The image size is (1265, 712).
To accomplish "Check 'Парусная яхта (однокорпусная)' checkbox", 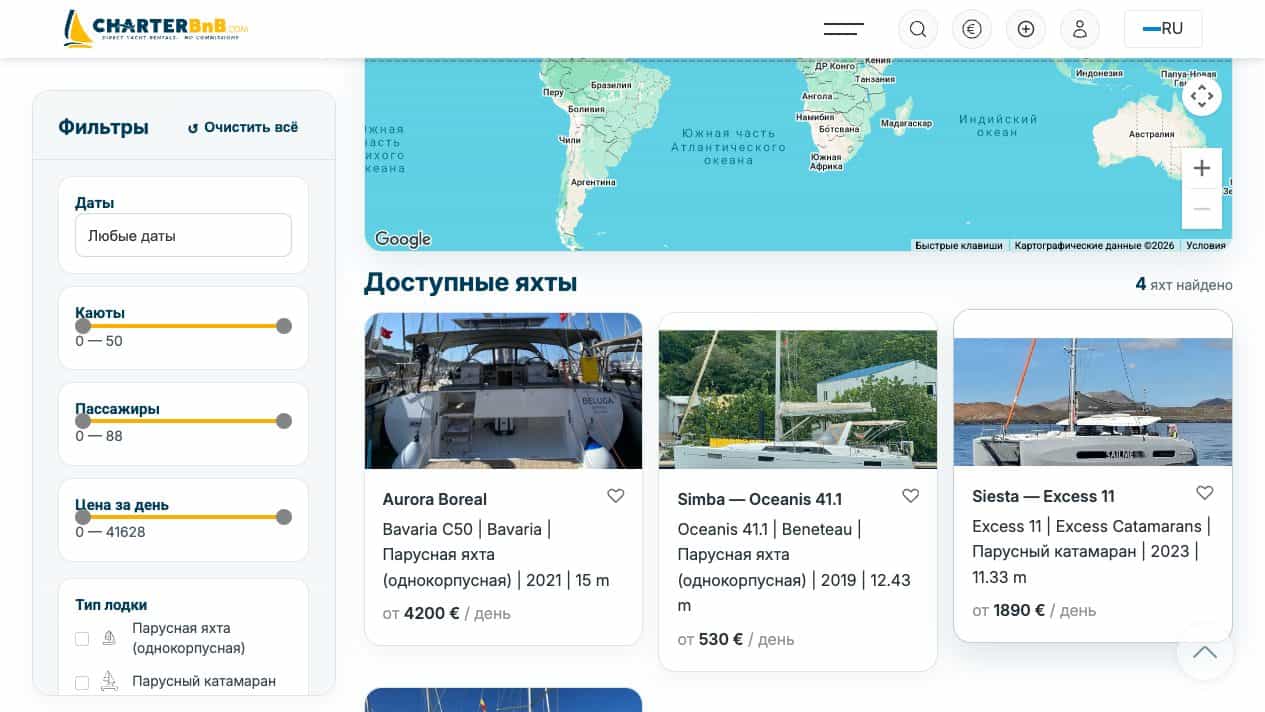I will click(x=82, y=639).
